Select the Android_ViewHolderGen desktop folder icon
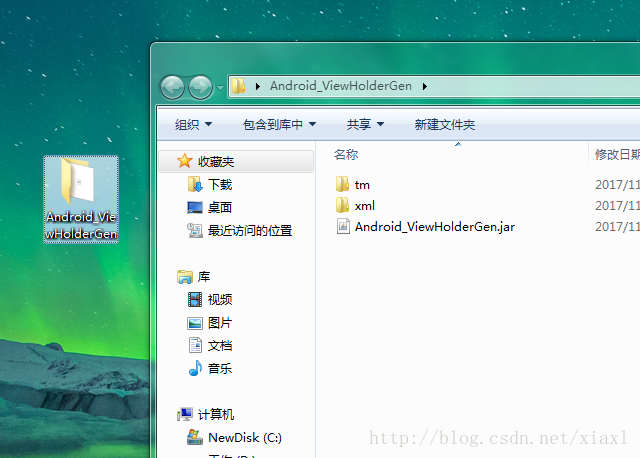This screenshot has width=640, height=458. [x=81, y=199]
